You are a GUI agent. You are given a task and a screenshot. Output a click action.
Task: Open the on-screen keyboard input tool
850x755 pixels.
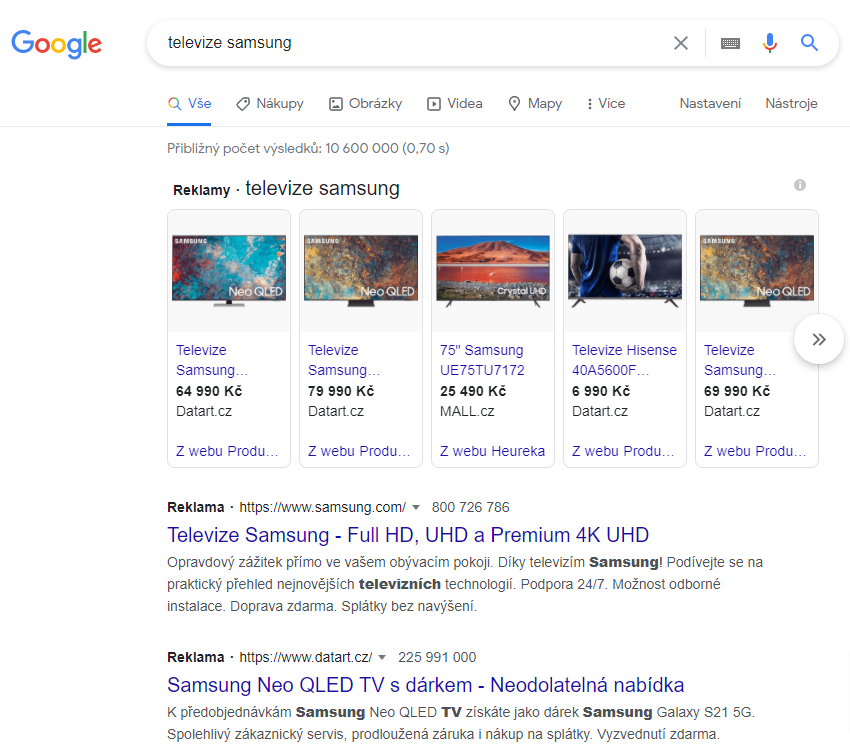tap(730, 43)
